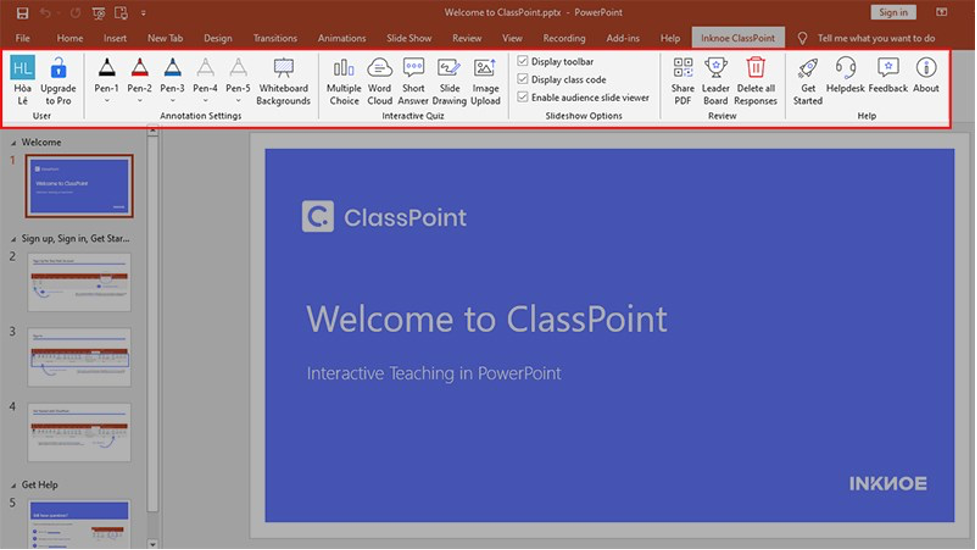Click Delete all Responses trash icon

pyautogui.click(x=755, y=80)
